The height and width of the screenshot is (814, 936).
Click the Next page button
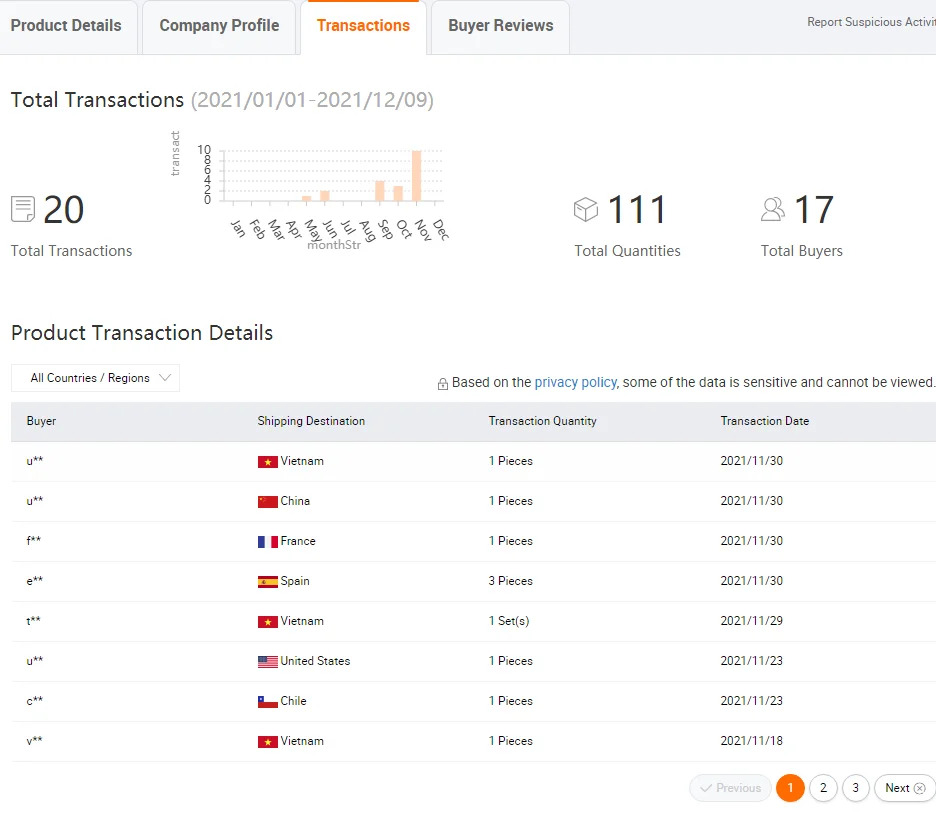click(x=904, y=788)
